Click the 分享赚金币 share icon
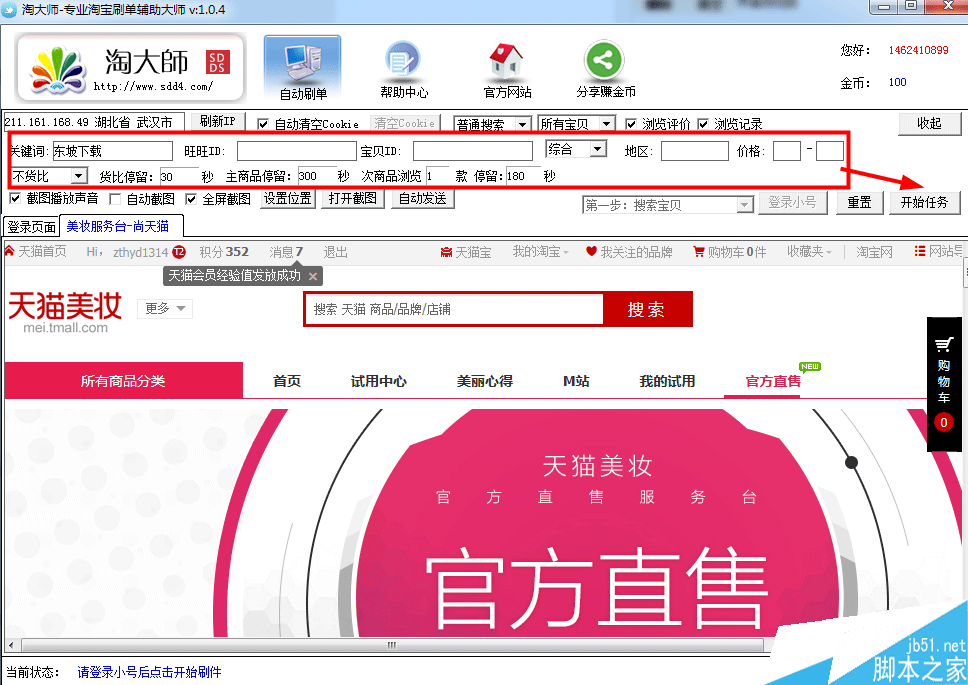Screen dimensions: 968x685 [x=605, y=69]
